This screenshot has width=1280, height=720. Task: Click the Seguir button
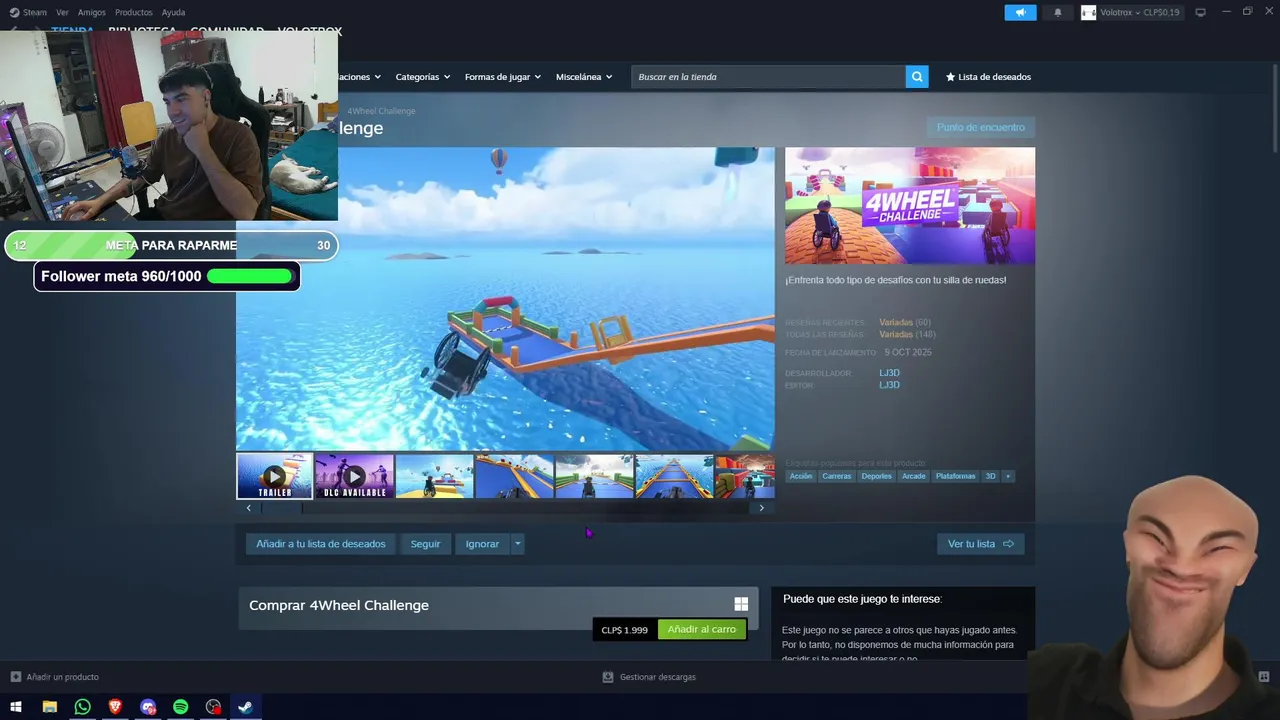tap(425, 544)
